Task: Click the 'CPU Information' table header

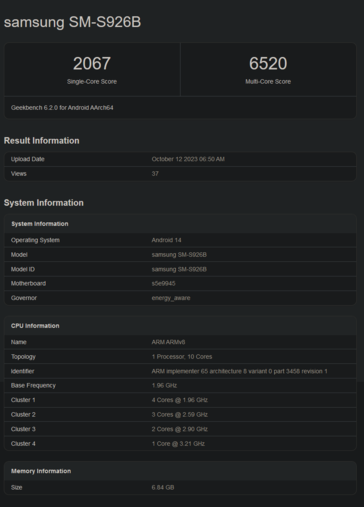Action: pyautogui.click(x=35, y=326)
